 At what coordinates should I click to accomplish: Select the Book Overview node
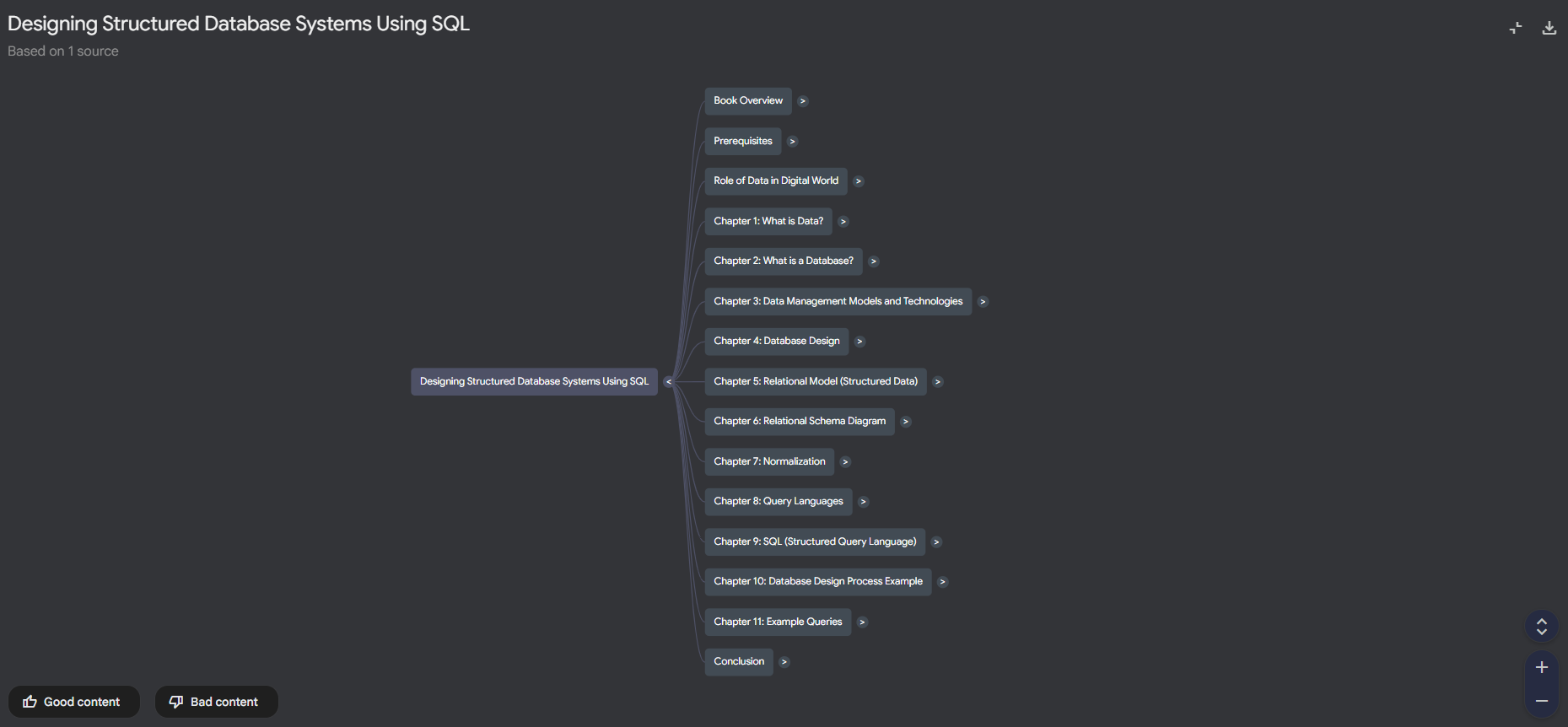click(748, 100)
